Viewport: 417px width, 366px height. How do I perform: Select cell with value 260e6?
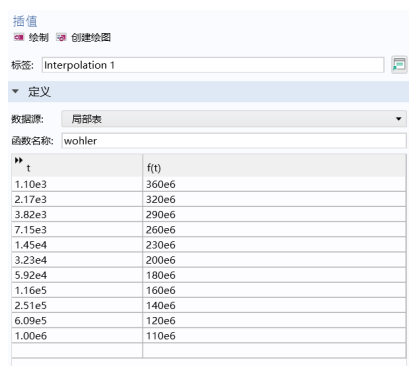[x=274, y=230]
